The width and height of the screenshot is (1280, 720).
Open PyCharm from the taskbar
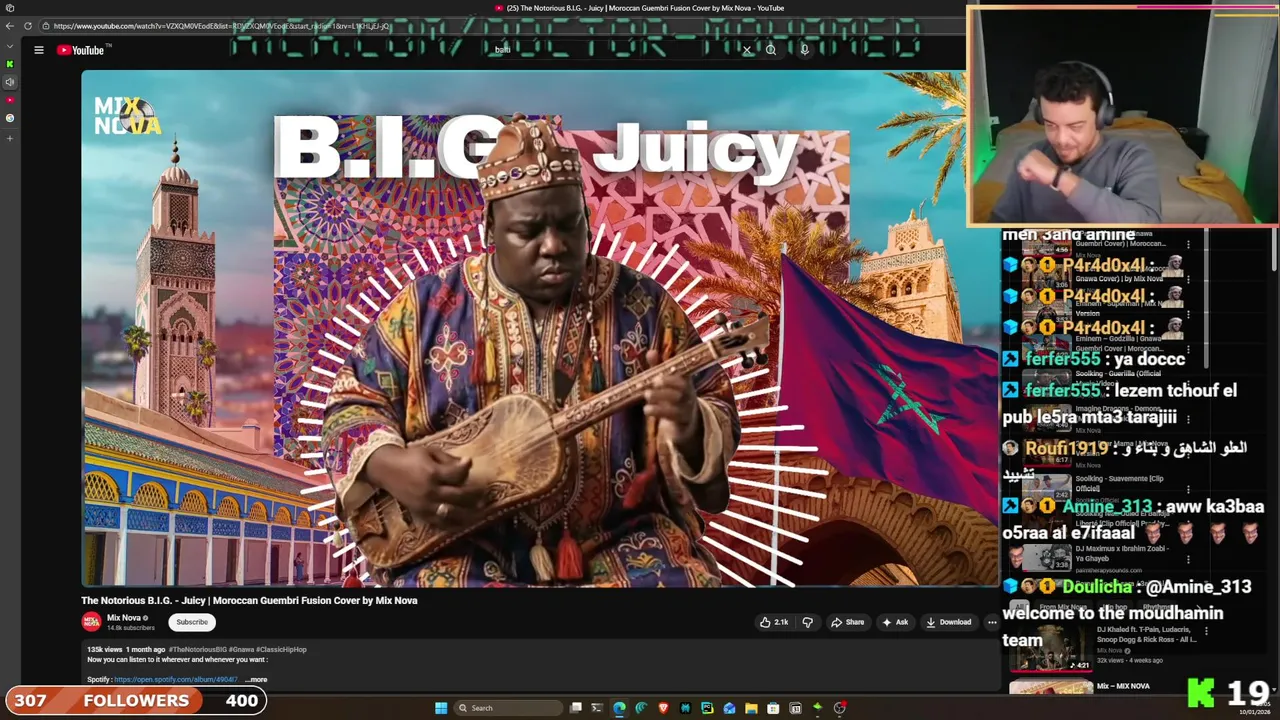[707, 708]
